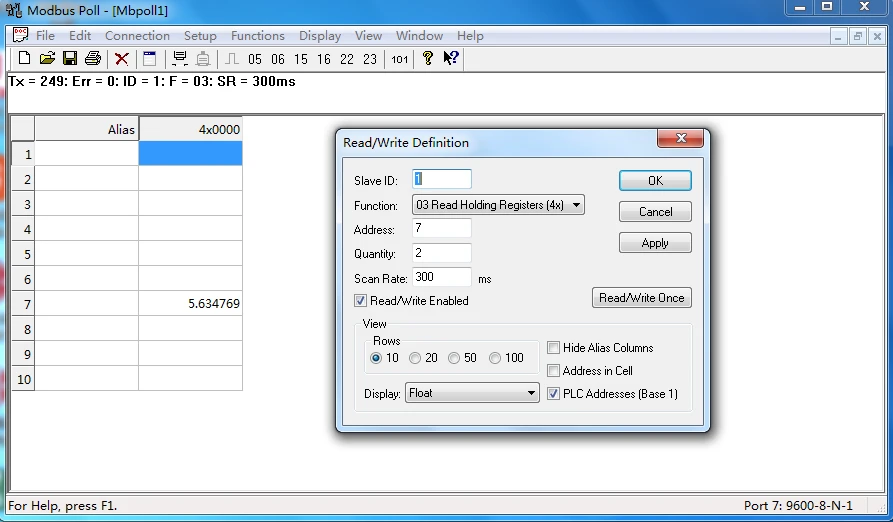This screenshot has height=522, width=893.
Task: Open the Connection menu
Action: pos(137,35)
